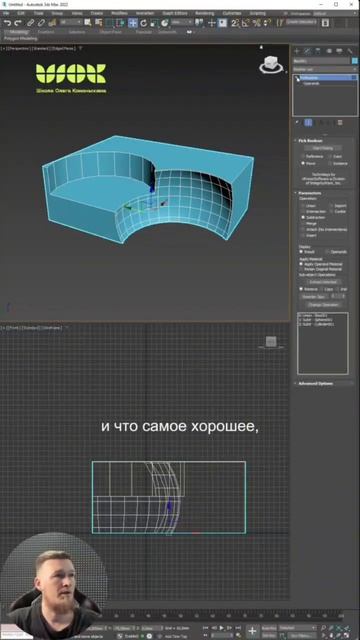
Task: Open the Hierarchy command panel tab
Action: click(x=318, y=51)
